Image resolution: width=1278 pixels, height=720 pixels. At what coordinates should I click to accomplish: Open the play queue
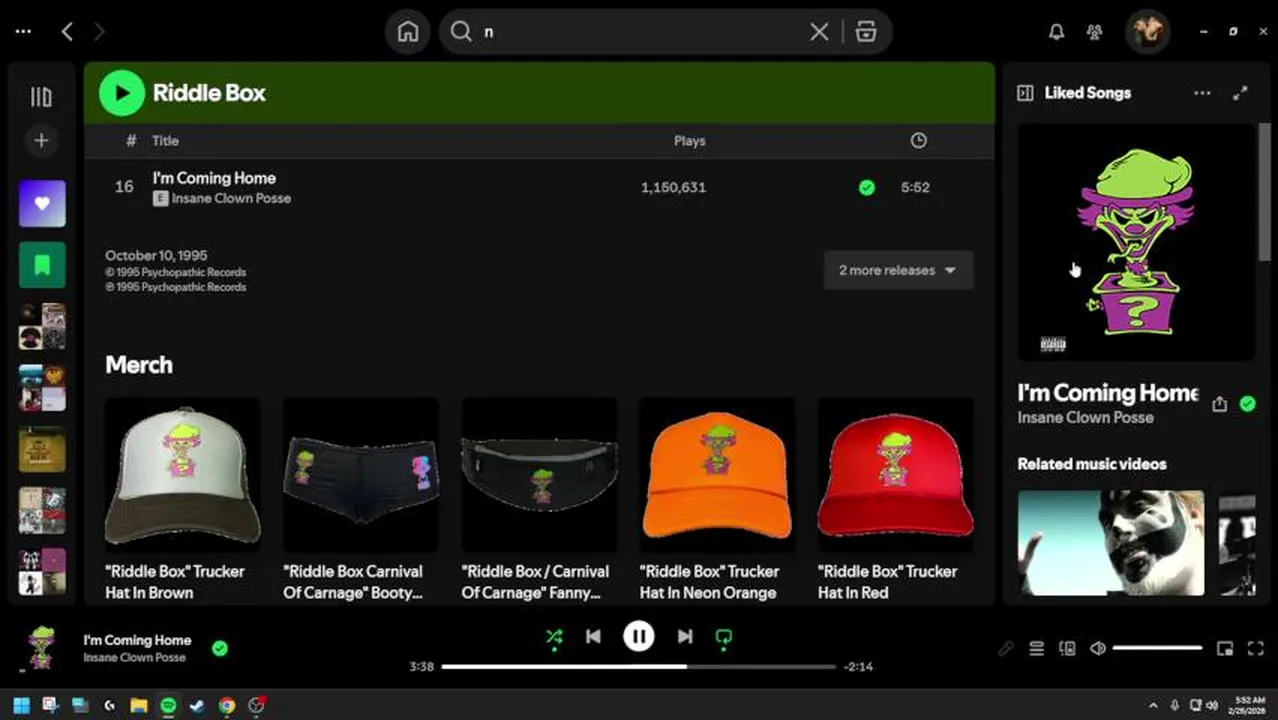(x=1036, y=648)
